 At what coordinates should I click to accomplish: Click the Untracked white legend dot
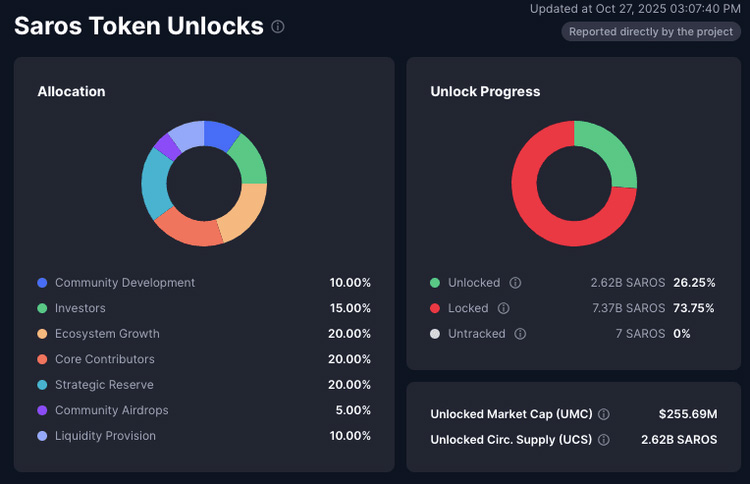click(435, 334)
